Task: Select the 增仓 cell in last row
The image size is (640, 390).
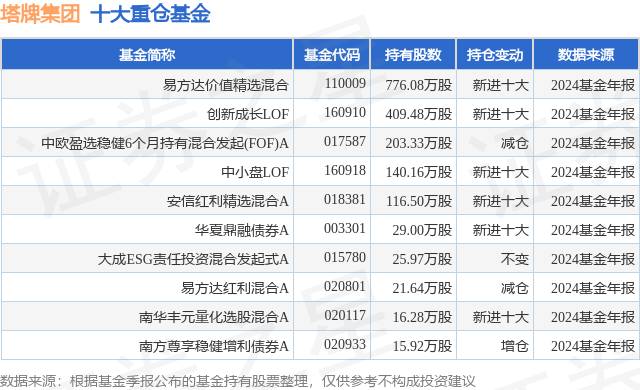Action: tap(515, 346)
